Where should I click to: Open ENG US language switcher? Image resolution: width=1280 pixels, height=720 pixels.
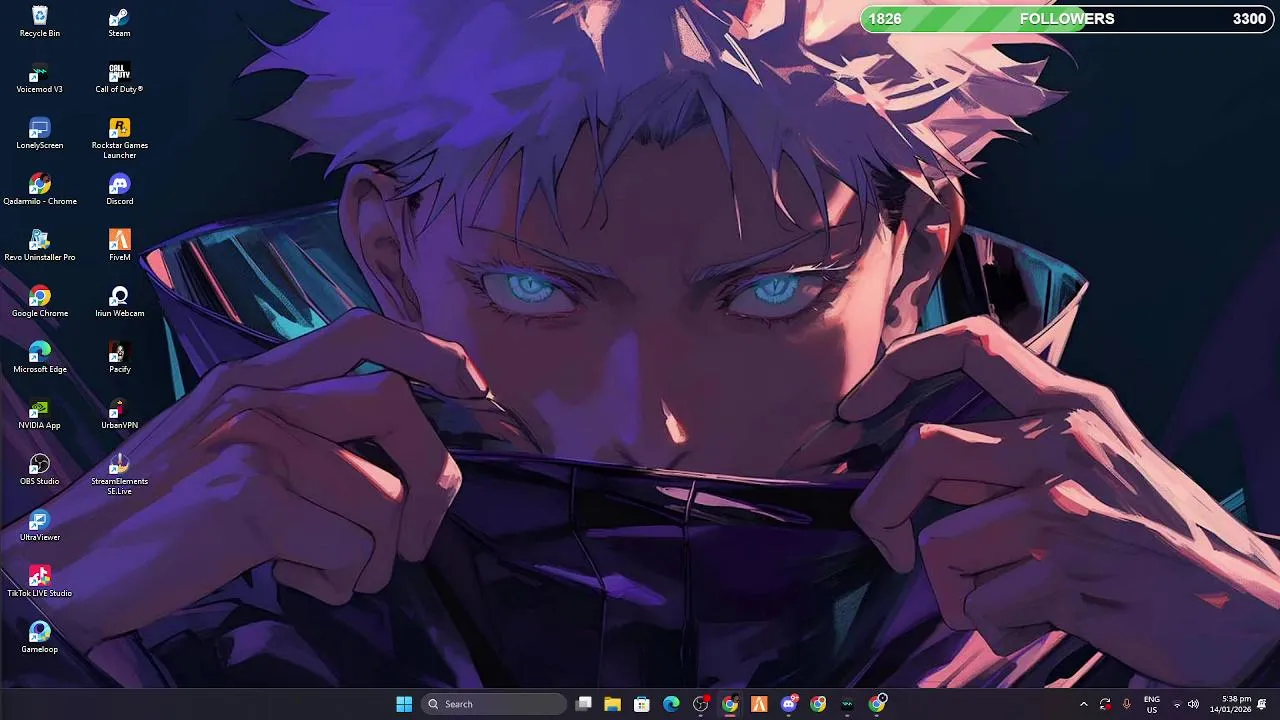click(1152, 704)
